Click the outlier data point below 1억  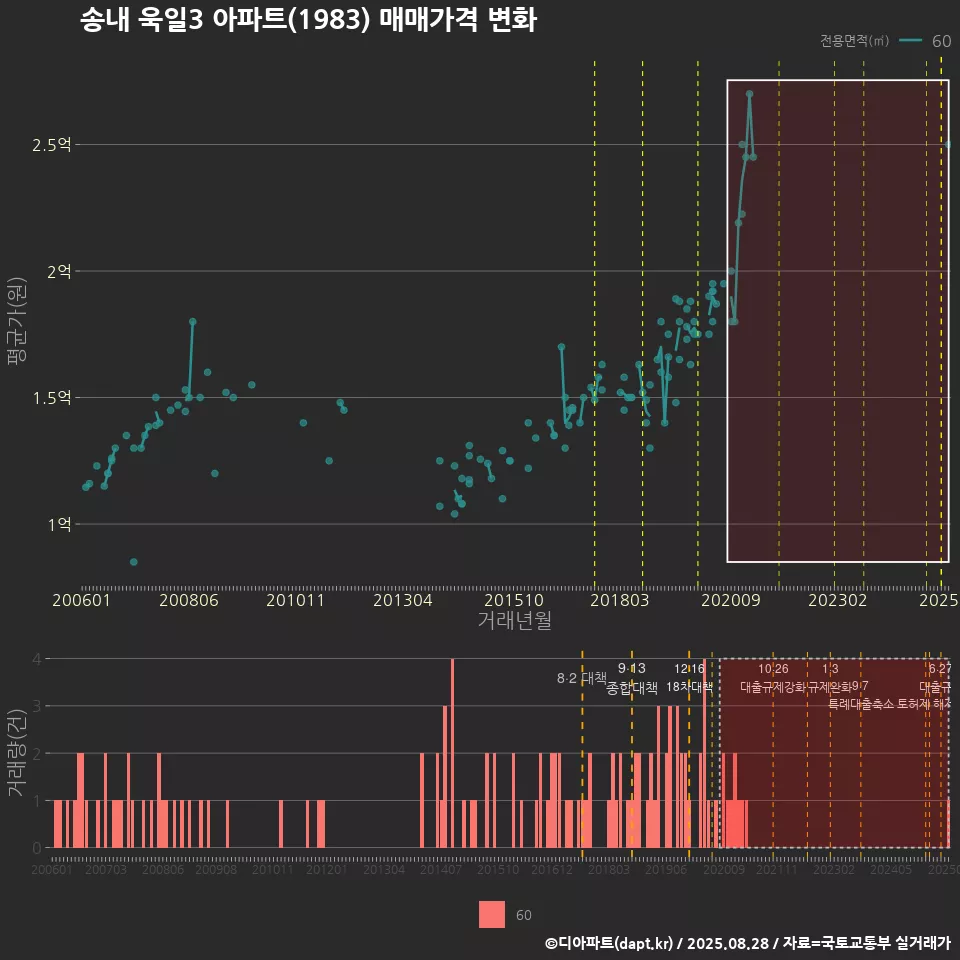pyautogui.click(x=134, y=562)
